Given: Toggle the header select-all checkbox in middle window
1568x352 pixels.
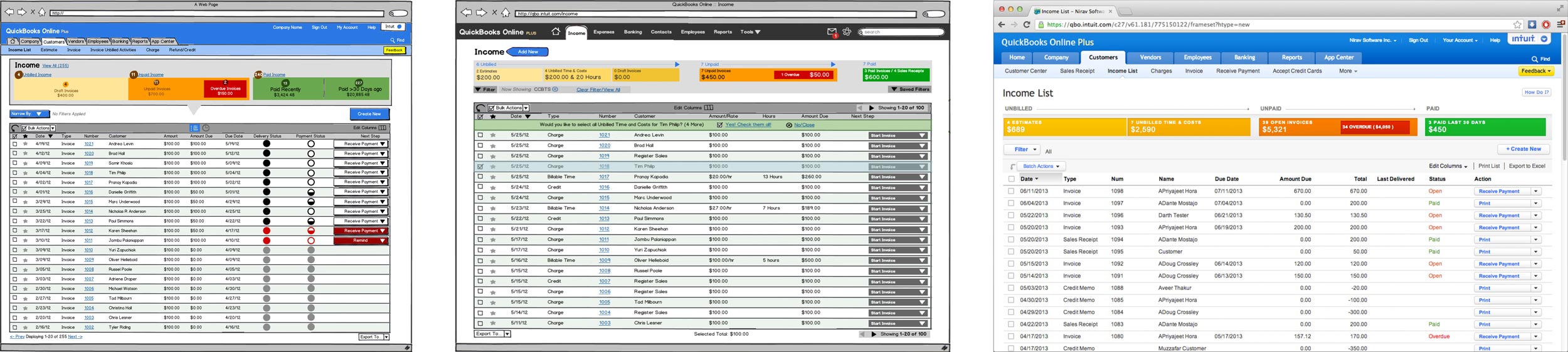Looking at the screenshot, I should pos(480,116).
